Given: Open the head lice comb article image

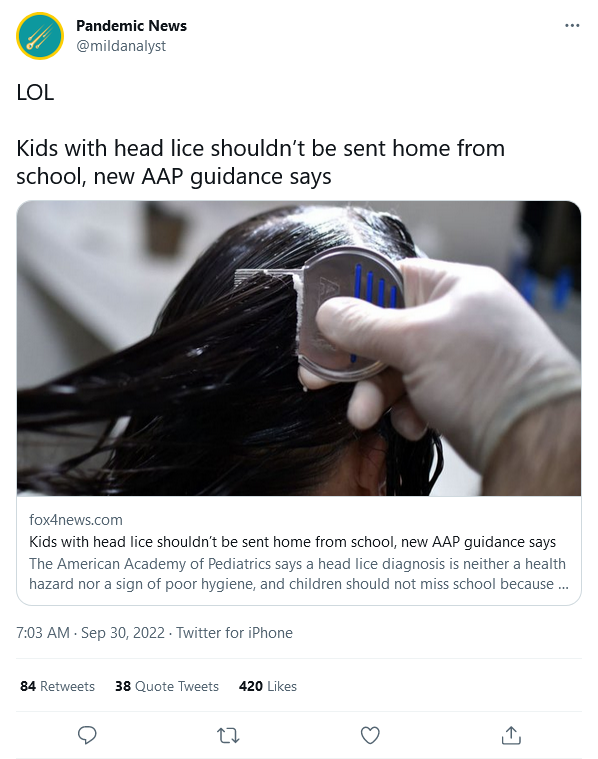Looking at the screenshot, I should [299, 348].
